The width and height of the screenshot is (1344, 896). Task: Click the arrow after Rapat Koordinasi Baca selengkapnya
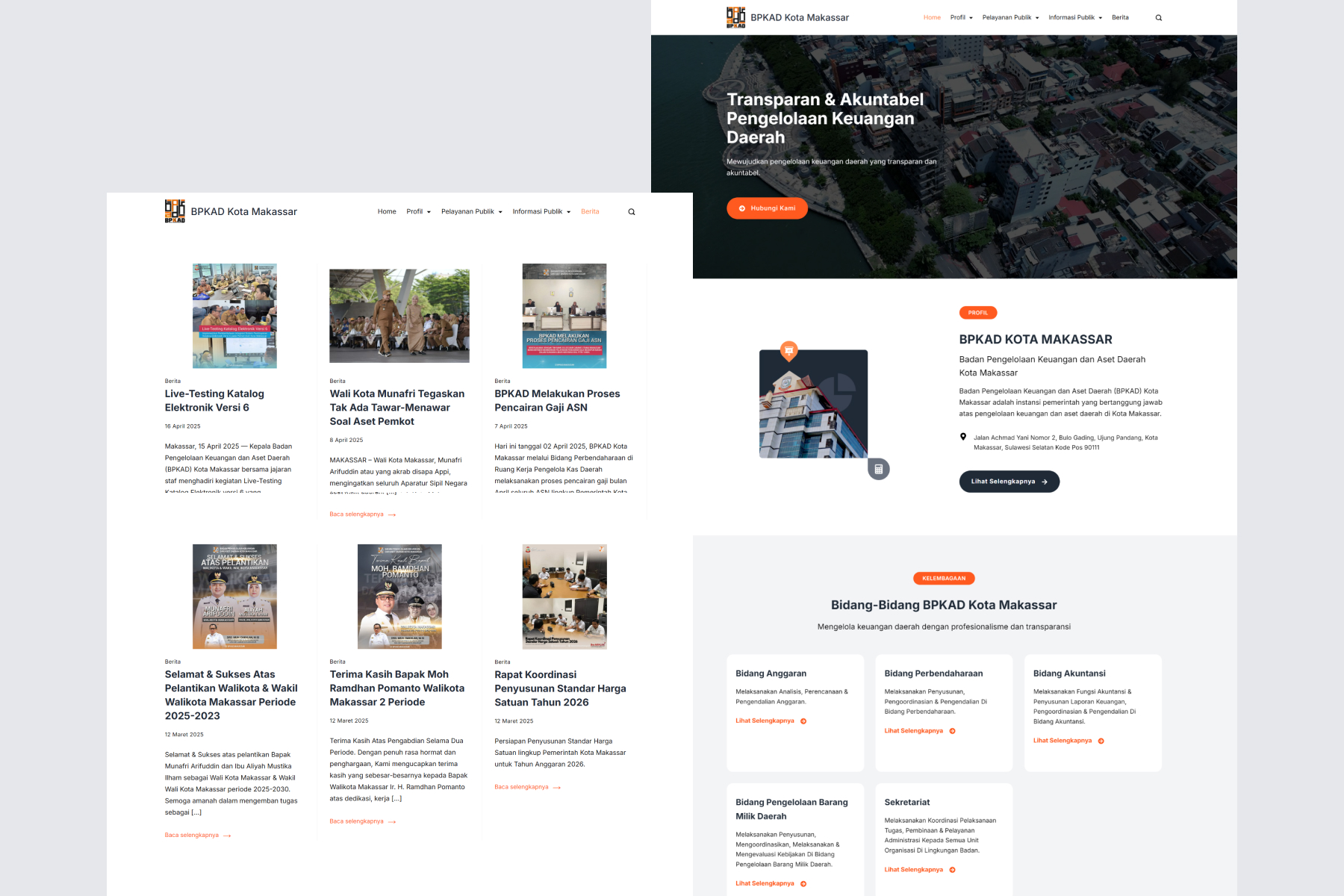pos(557,787)
